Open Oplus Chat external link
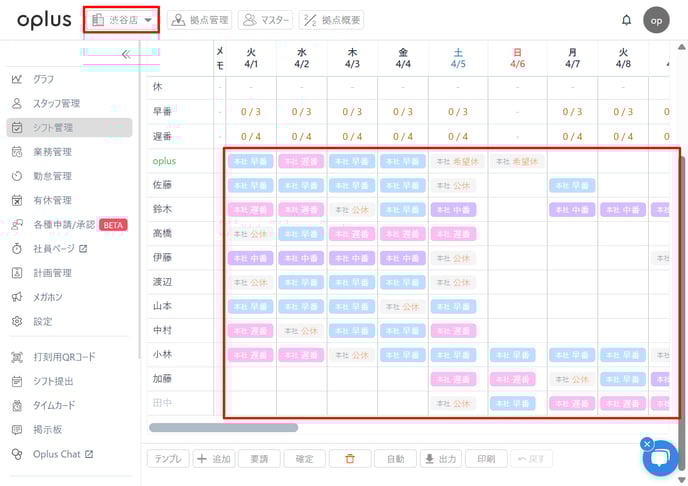Image resolution: width=688 pixels, height=486 pixels. click(62, 454)
